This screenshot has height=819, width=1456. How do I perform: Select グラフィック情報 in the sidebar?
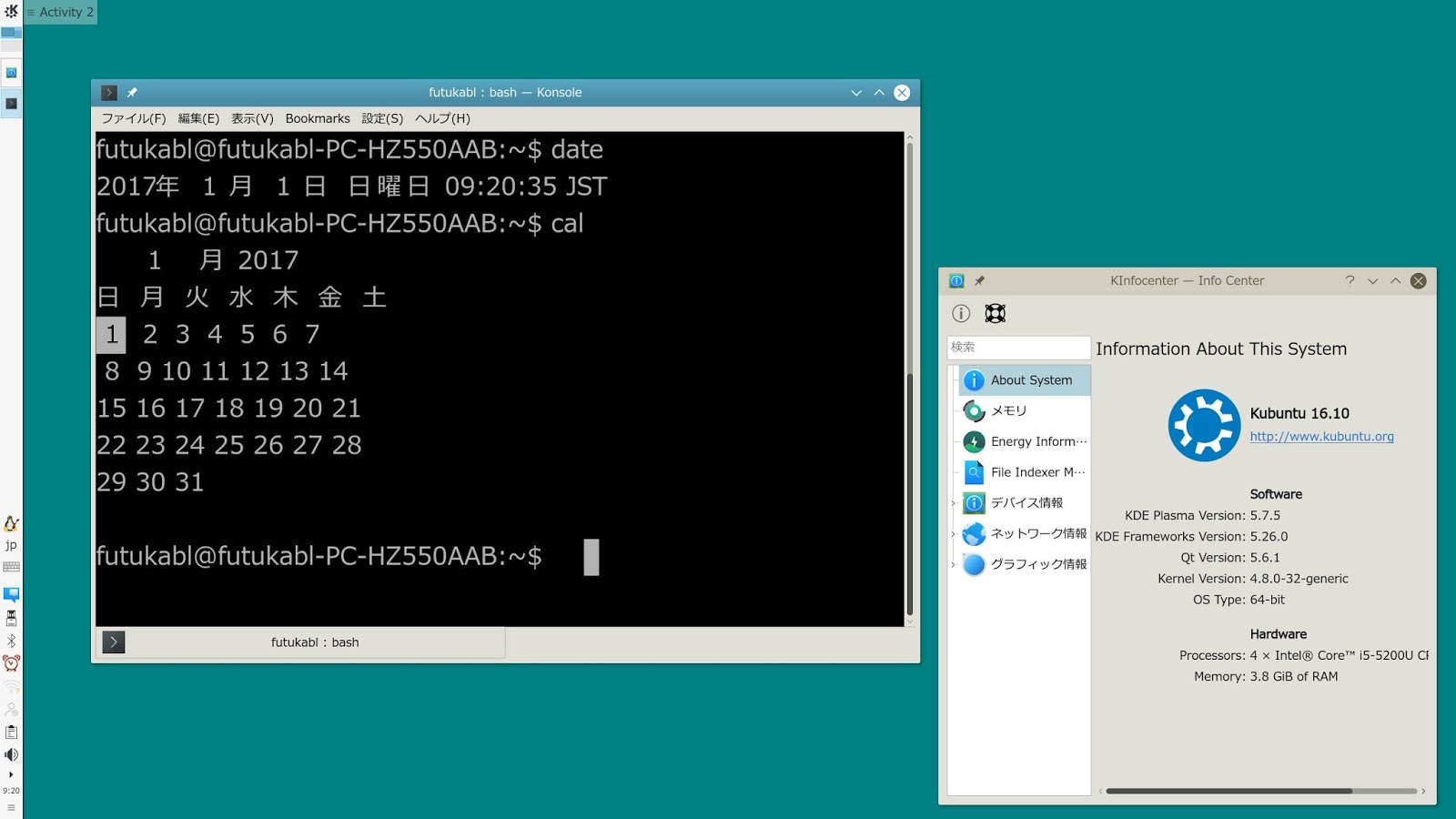1025,564
